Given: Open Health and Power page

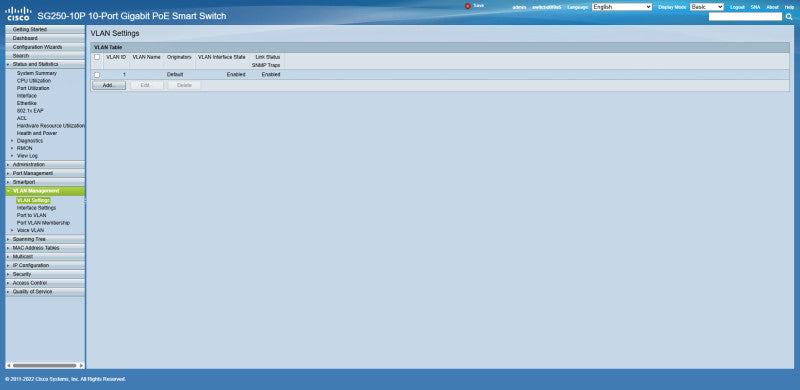Looking at the screenshot, I should tap(37, 133).
